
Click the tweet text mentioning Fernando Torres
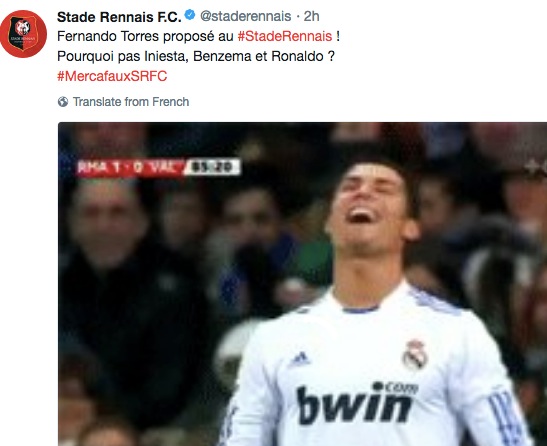tap(198, 36)
